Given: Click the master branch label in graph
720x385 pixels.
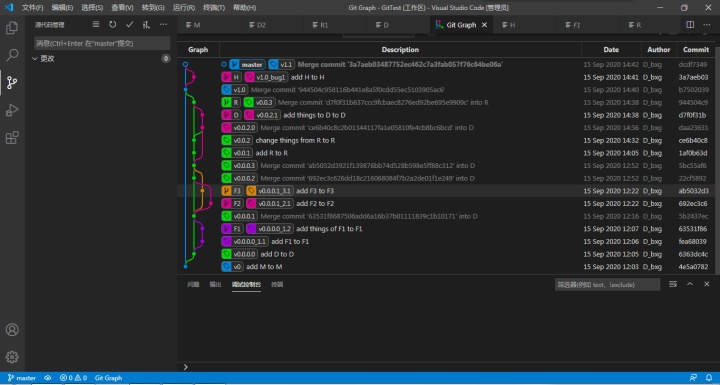Looking at the screenshot, I should (x=248, y=65).
